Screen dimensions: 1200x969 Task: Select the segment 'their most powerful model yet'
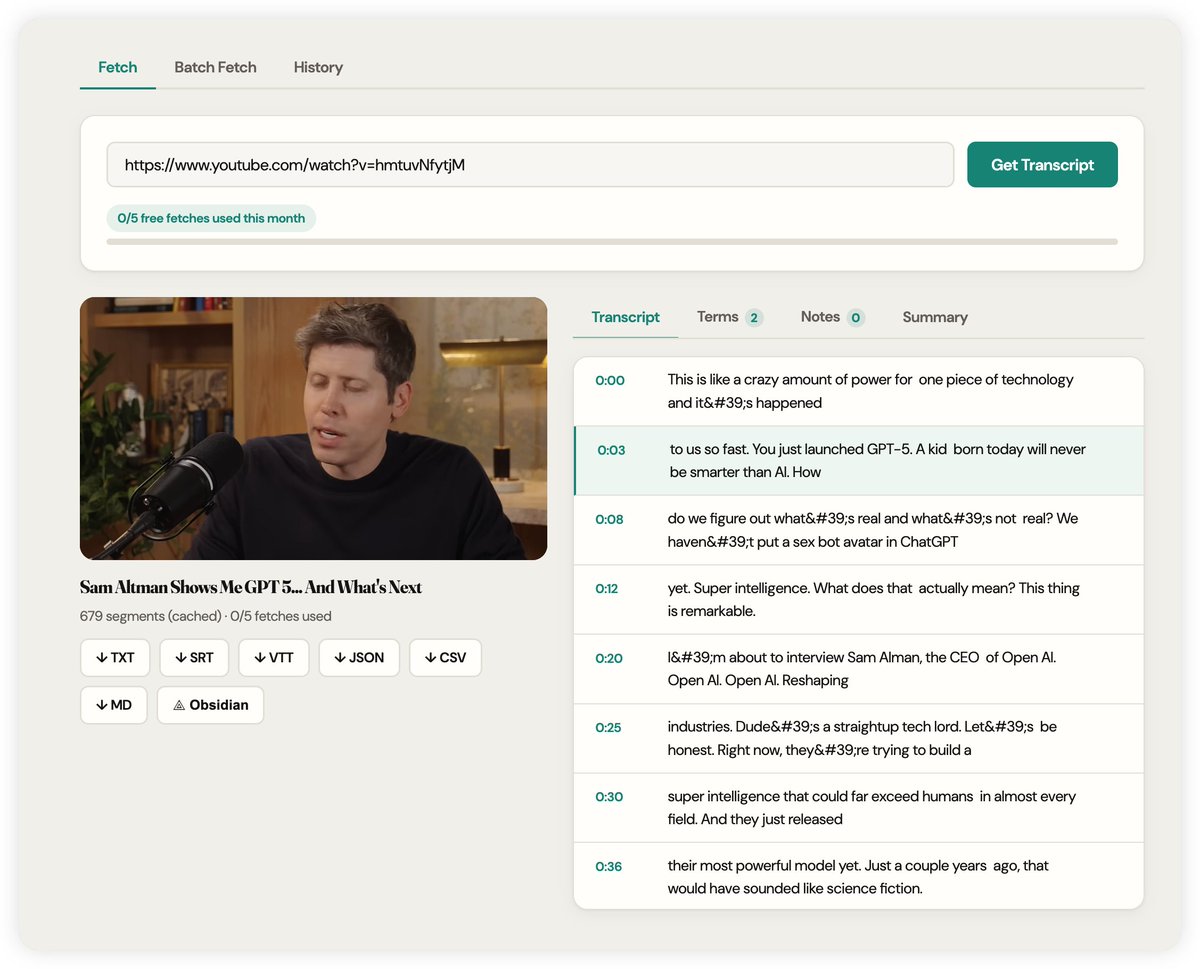[858, 877]
